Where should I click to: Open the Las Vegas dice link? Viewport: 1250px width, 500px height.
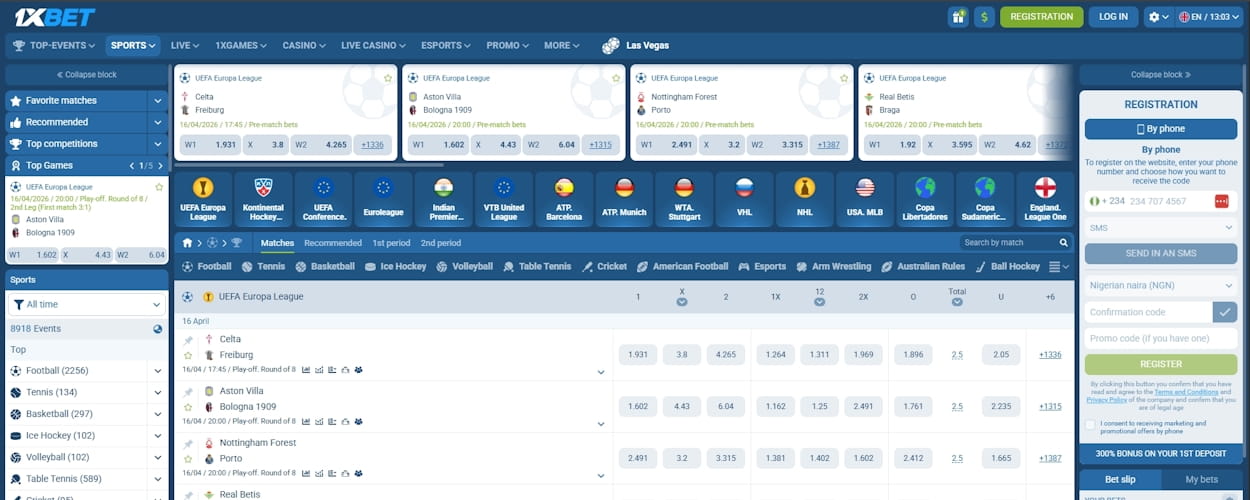(x=636, y=45)
